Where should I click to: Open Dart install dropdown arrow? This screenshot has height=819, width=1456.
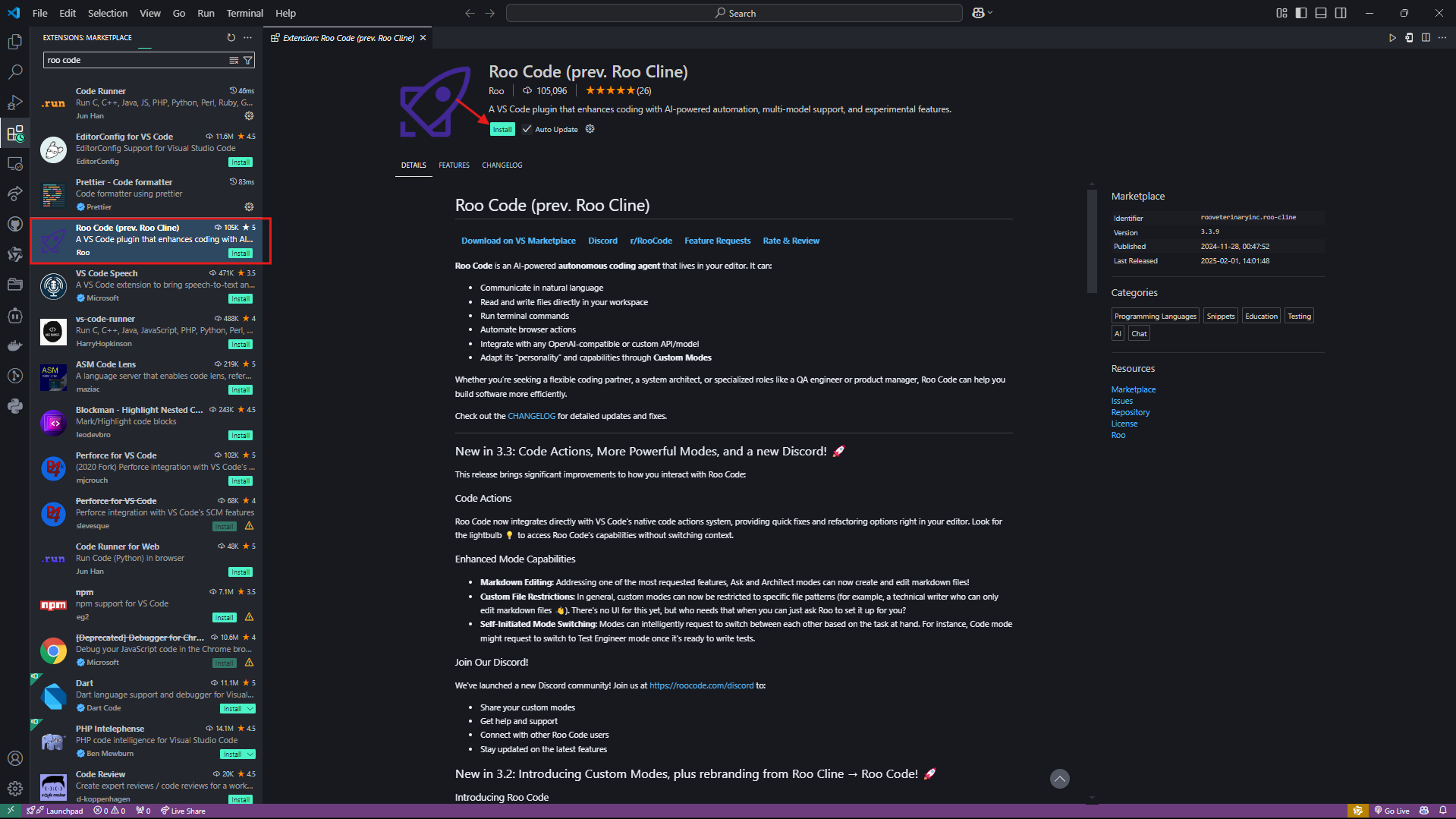(250, 709)
